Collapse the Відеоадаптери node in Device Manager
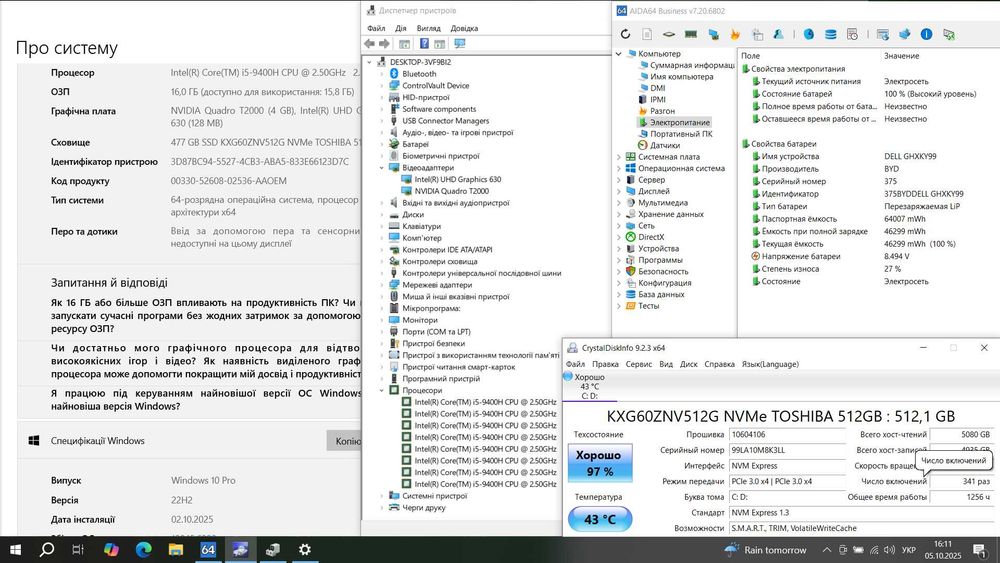The height and width of the screenshot is (563, 1000). click(381, 168)
